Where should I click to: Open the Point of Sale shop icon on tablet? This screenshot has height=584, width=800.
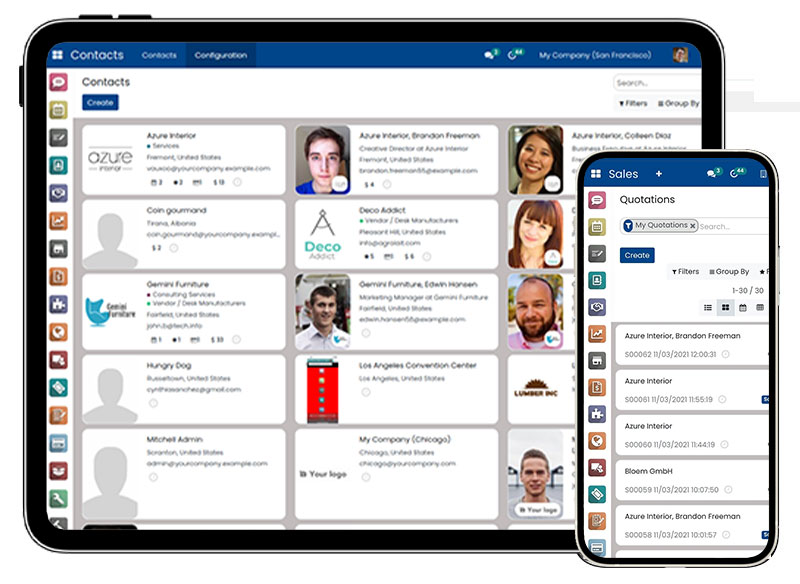coord(58,248)
